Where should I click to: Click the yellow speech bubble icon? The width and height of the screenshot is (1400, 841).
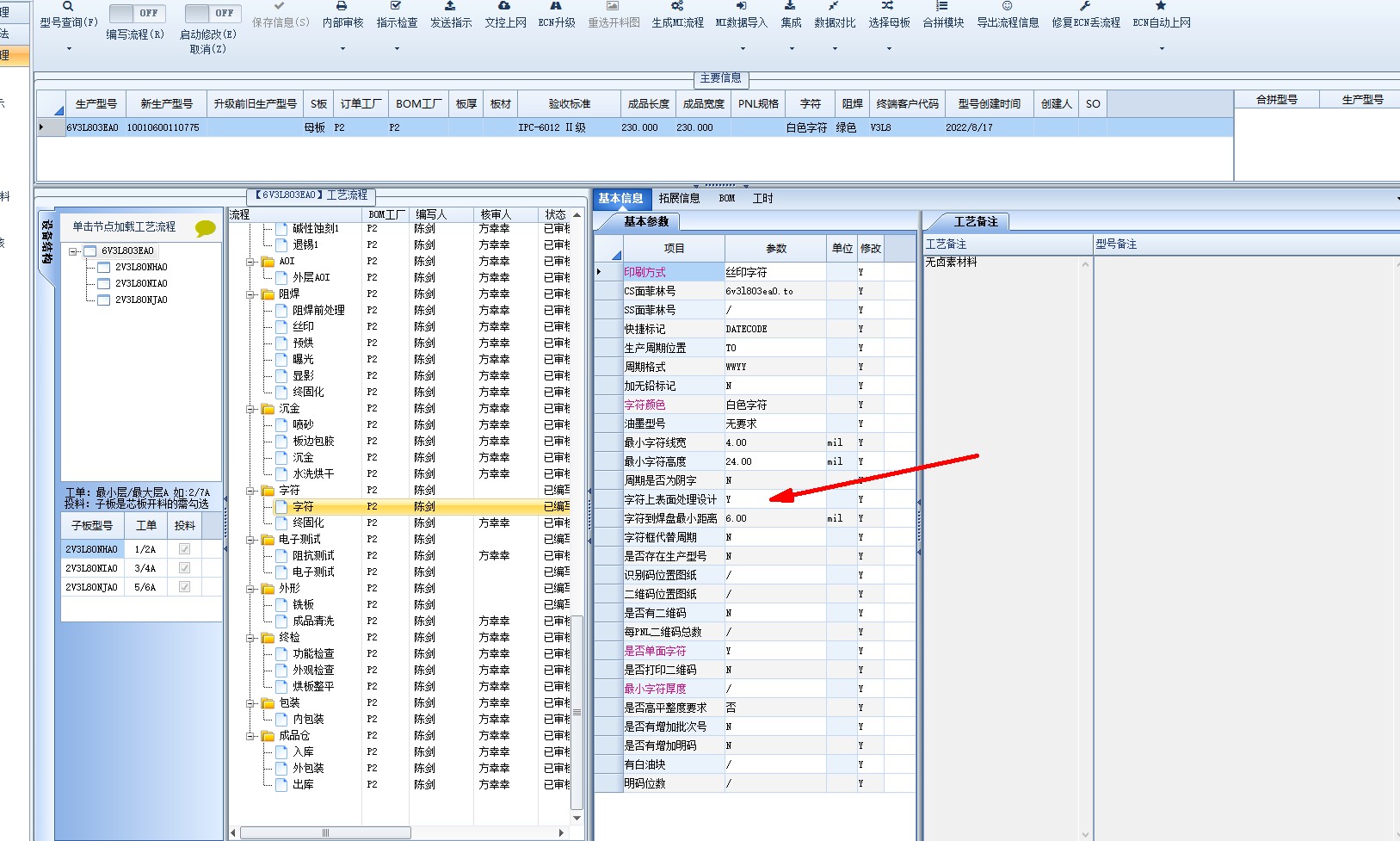click(x=206, y=228)
